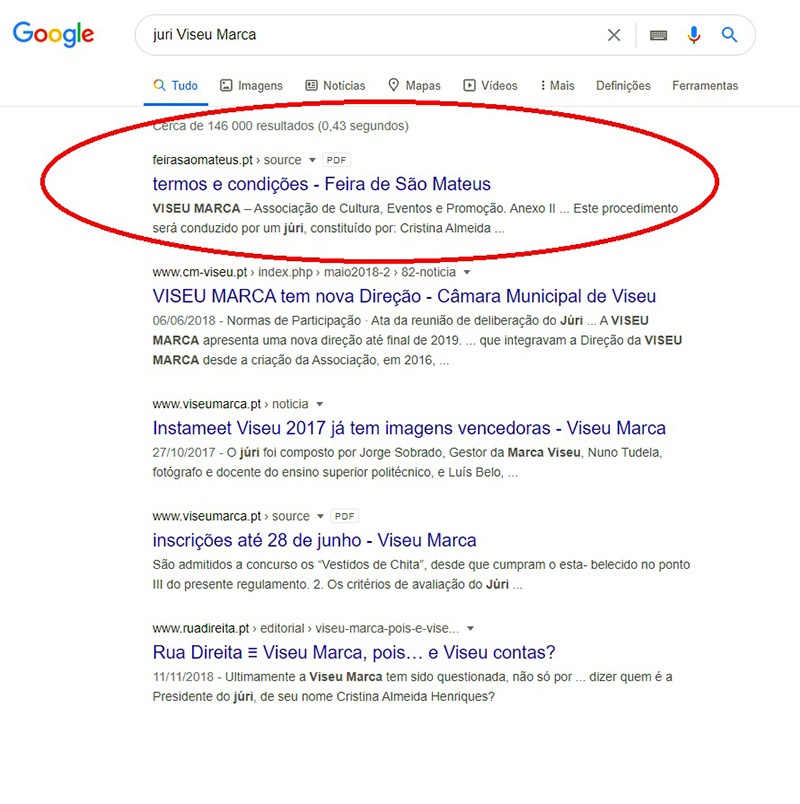Image resolution: width=800 pixels, height=804 pixels.
Task: Click the www.ruadireita.pt breadcrumb URL
Action: click(306, 629)
